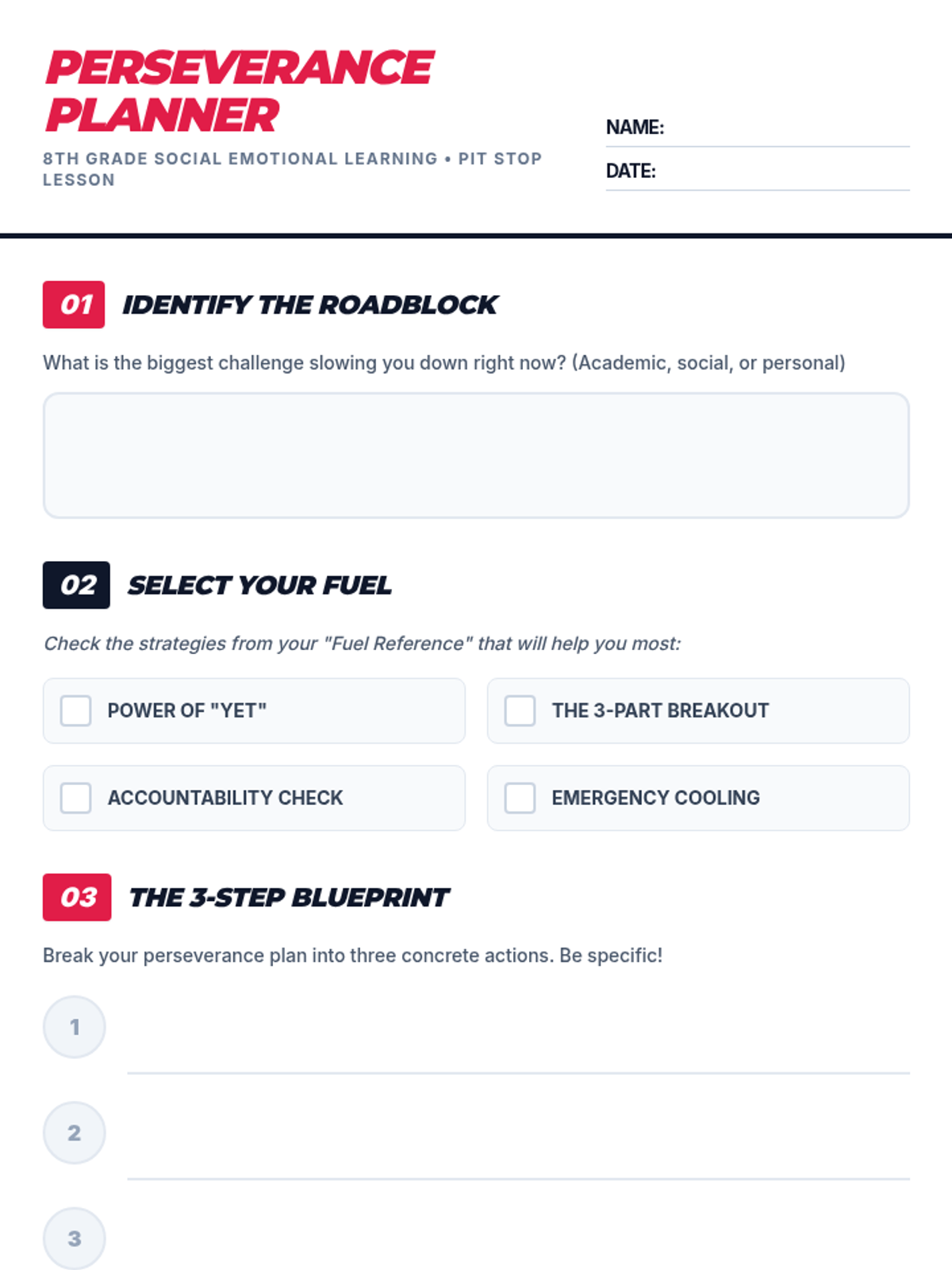
Task: Click the Select Your Fuel heading
Action: [259, 585]
